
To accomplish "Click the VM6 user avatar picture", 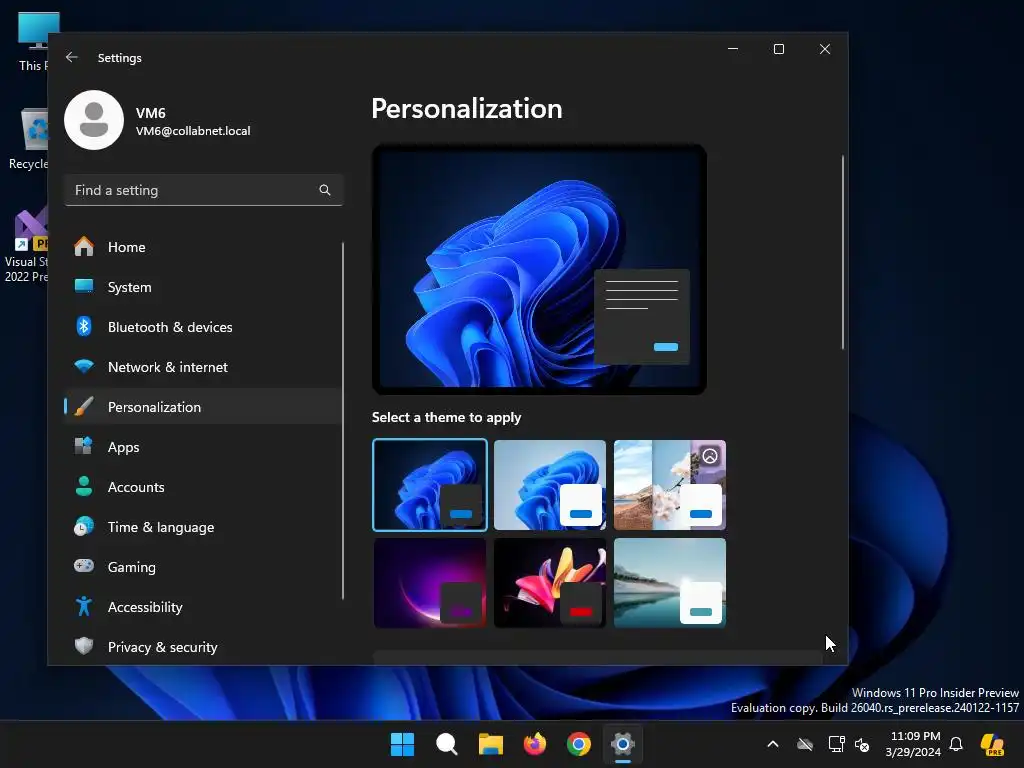I will pyautogui.click(x=94, y=120).
